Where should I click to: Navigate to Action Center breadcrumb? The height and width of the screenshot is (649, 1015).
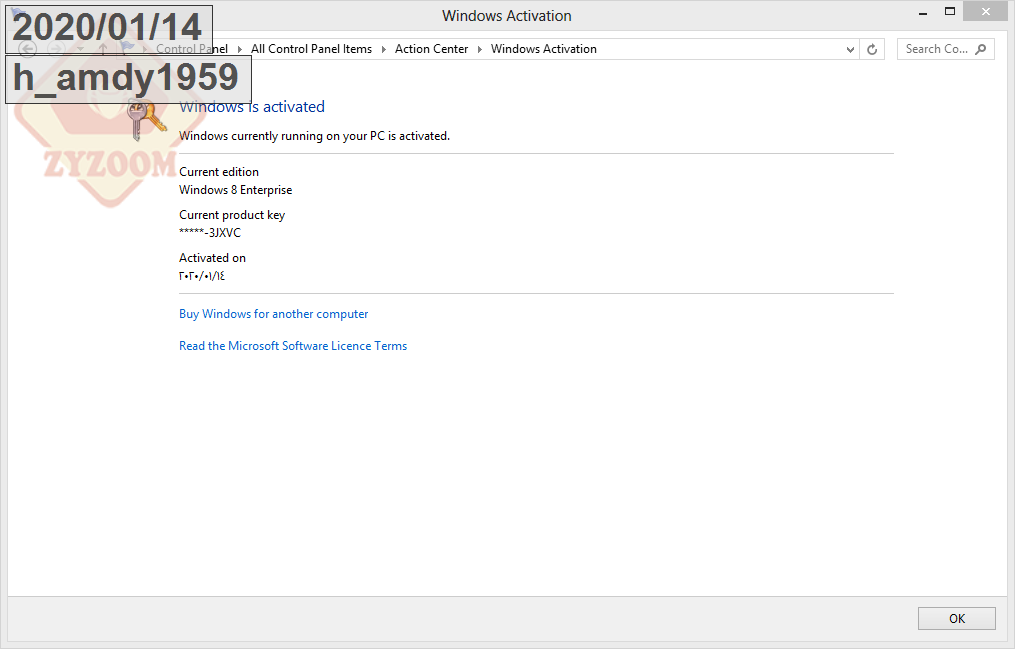point(431,49)
